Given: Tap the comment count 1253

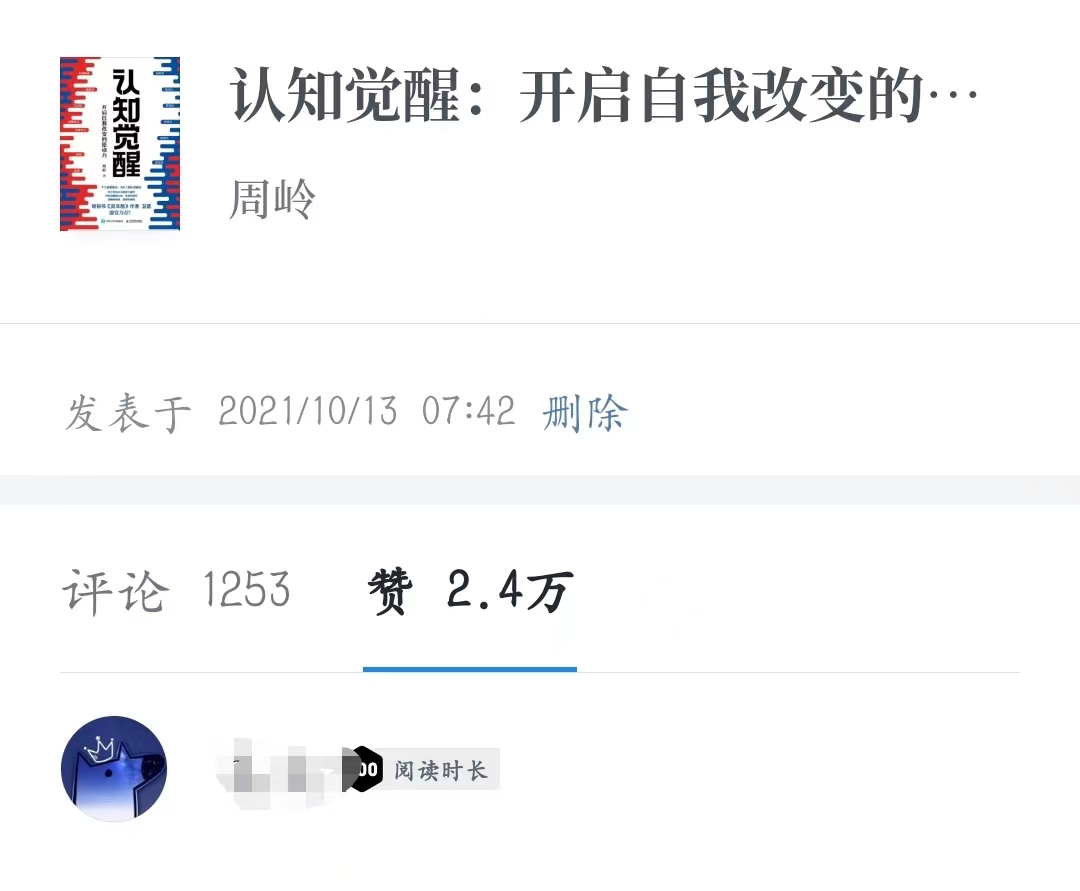Looking at the screenshot, I should coord(247,590).
